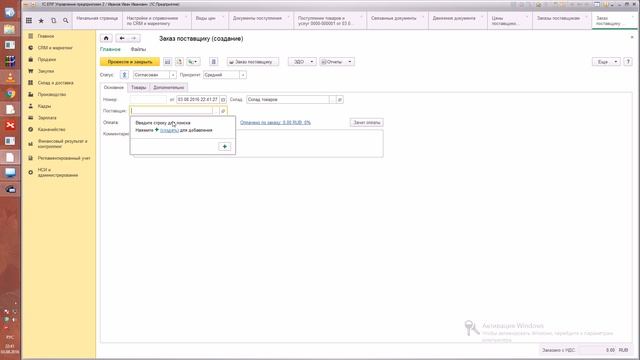Click the green plus button in popup

pyautogui.click(x=224, y=147)
